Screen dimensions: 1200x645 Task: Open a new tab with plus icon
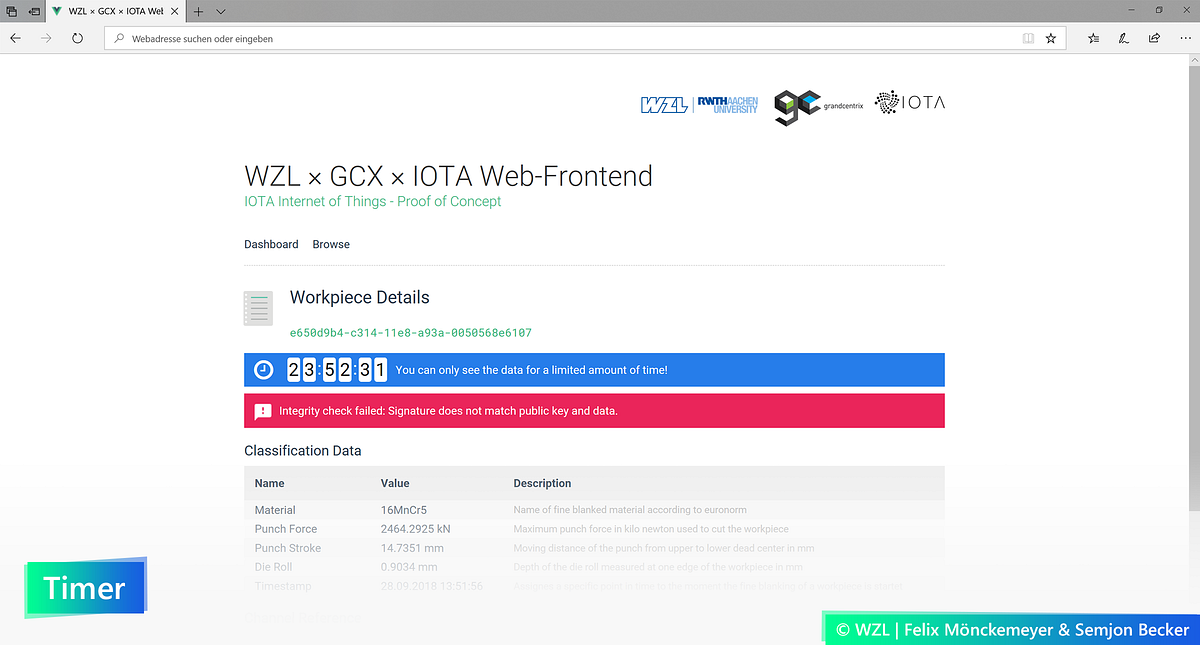point(198,11)
